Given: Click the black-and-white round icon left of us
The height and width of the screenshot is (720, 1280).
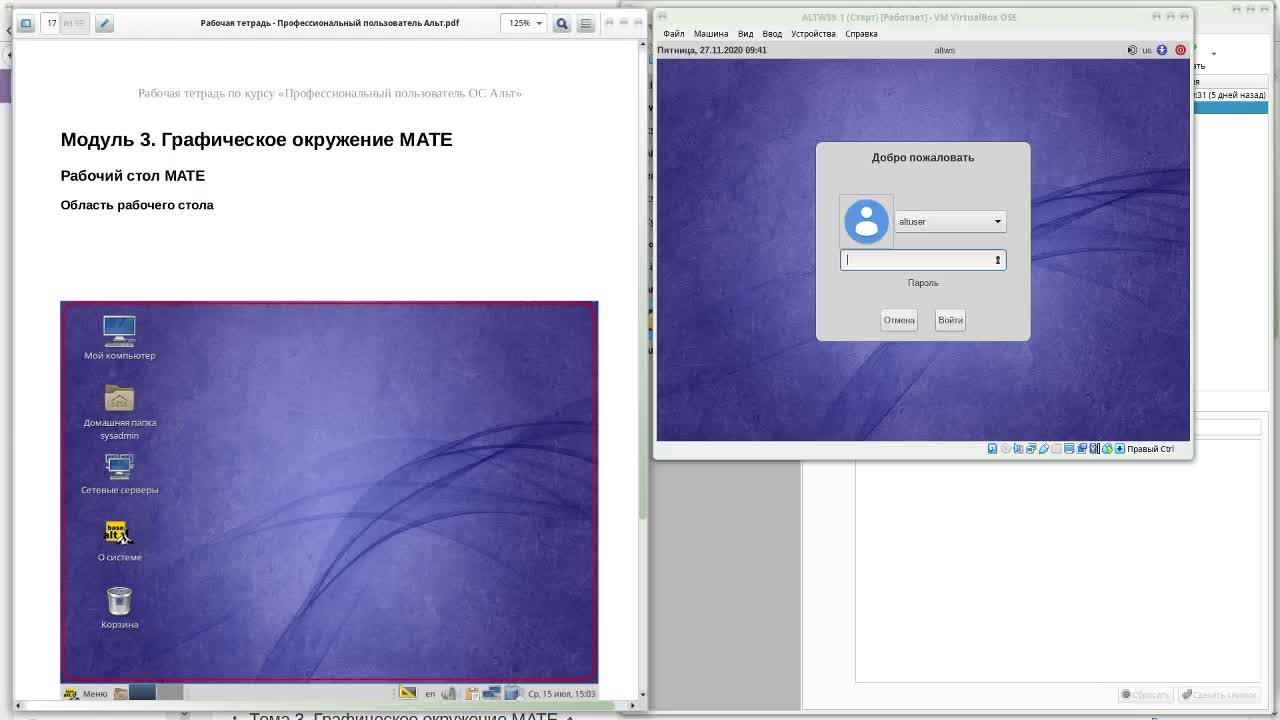Looking at the screenshot, I should click(x=1132, y=50).
